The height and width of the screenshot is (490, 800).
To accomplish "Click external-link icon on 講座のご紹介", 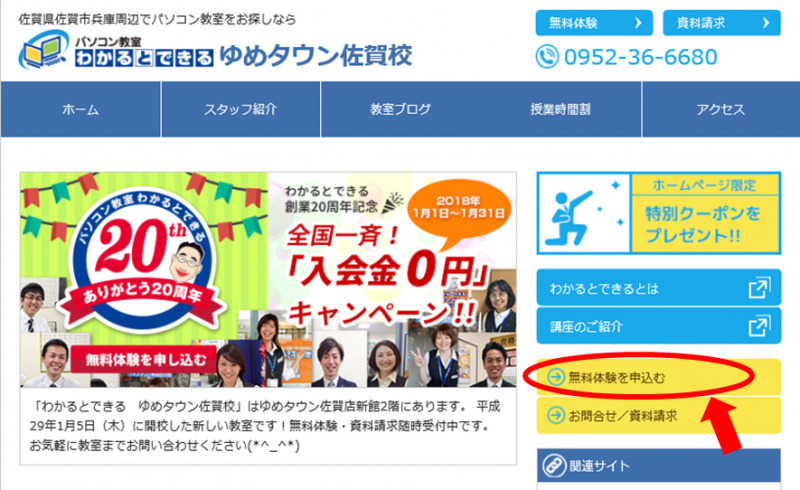I will click(x=760, y=326).
